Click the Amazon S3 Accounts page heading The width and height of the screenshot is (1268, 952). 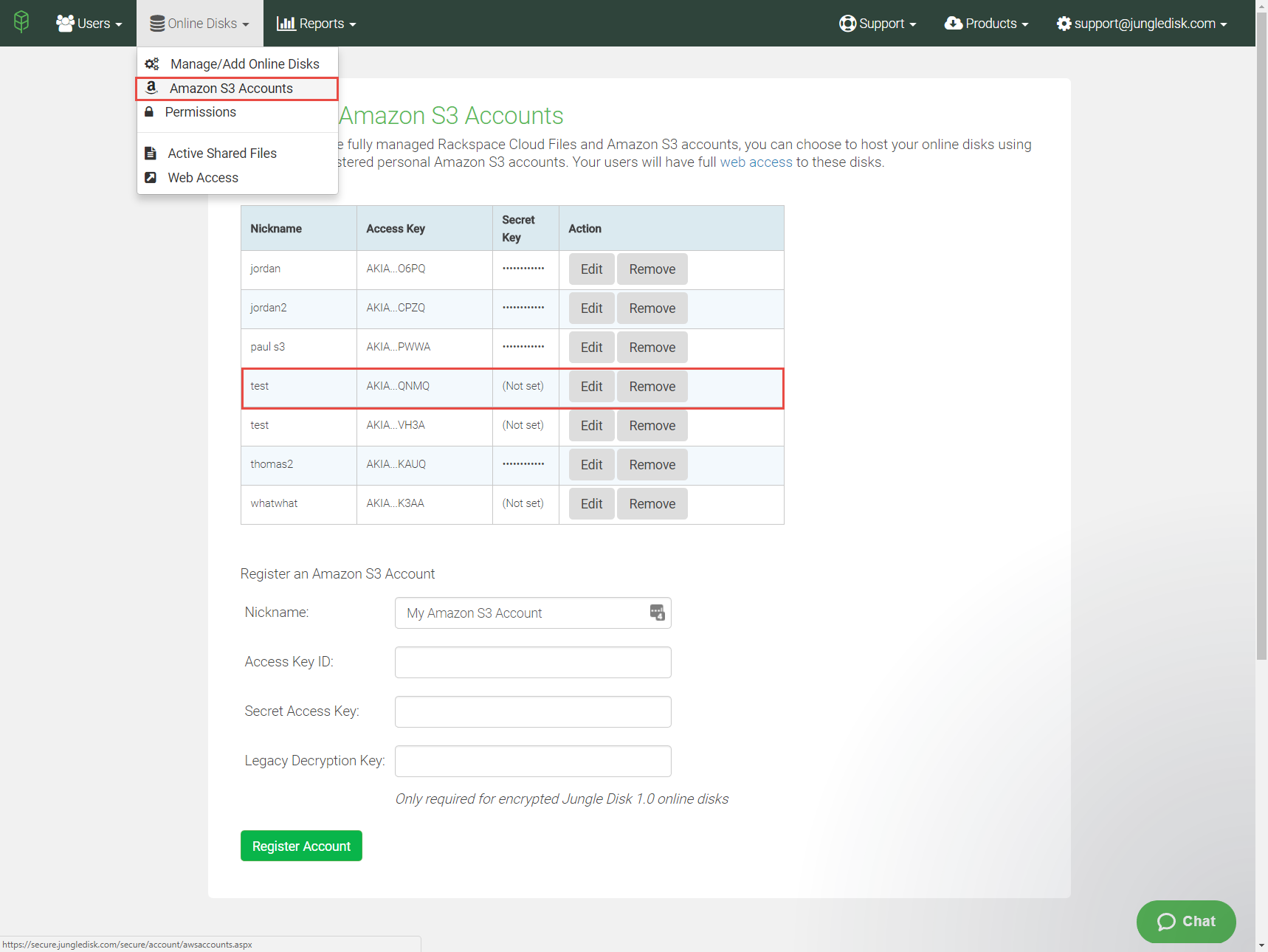[x=451, y=116]
